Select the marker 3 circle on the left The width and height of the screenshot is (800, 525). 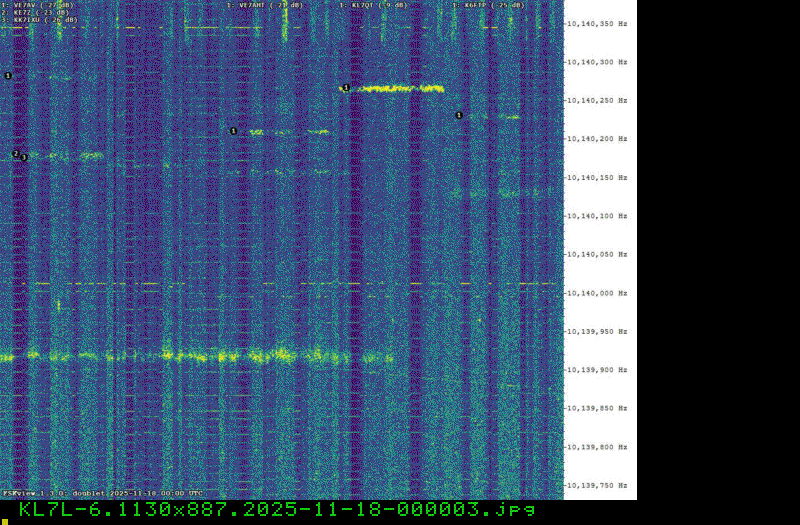24,157
